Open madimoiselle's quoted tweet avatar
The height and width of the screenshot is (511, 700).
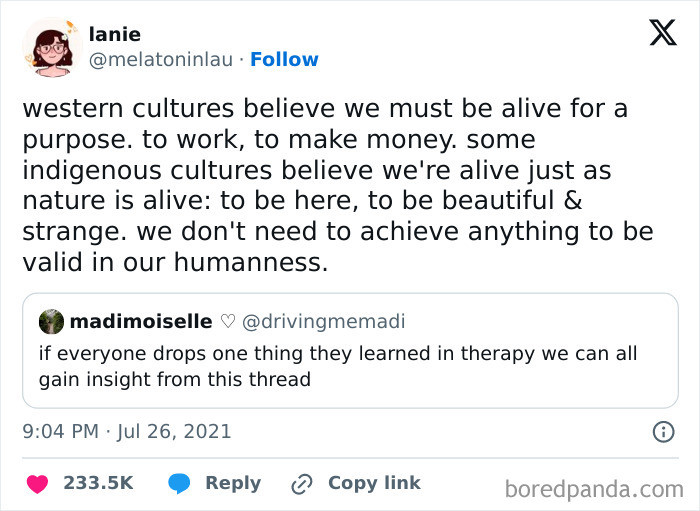click(x=51, y=322)
